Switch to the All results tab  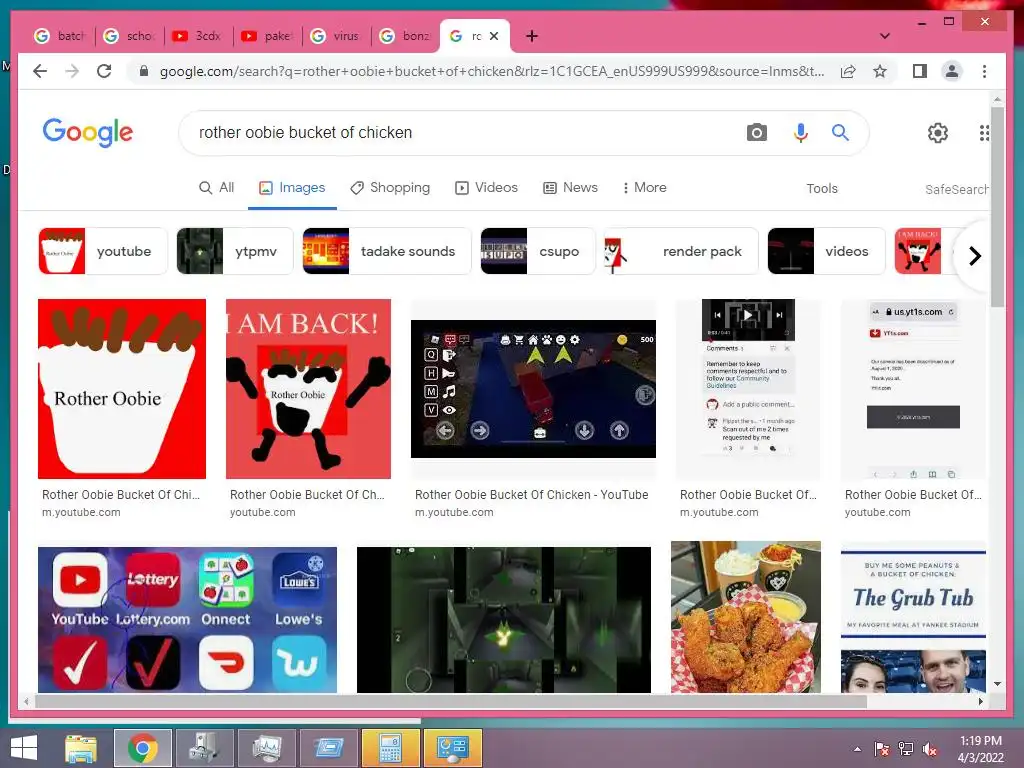coord(216,187)
